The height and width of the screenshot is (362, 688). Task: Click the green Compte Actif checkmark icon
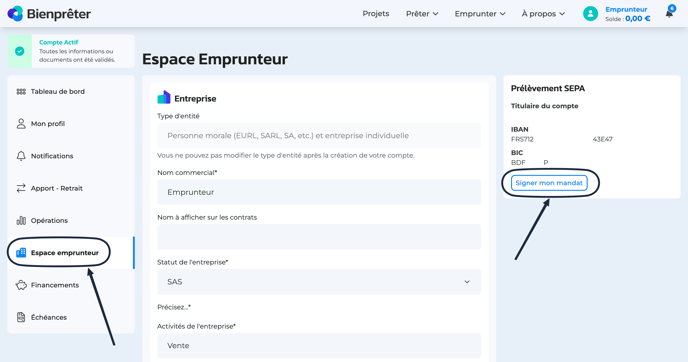pyautogui.click(x=20, y=51)
